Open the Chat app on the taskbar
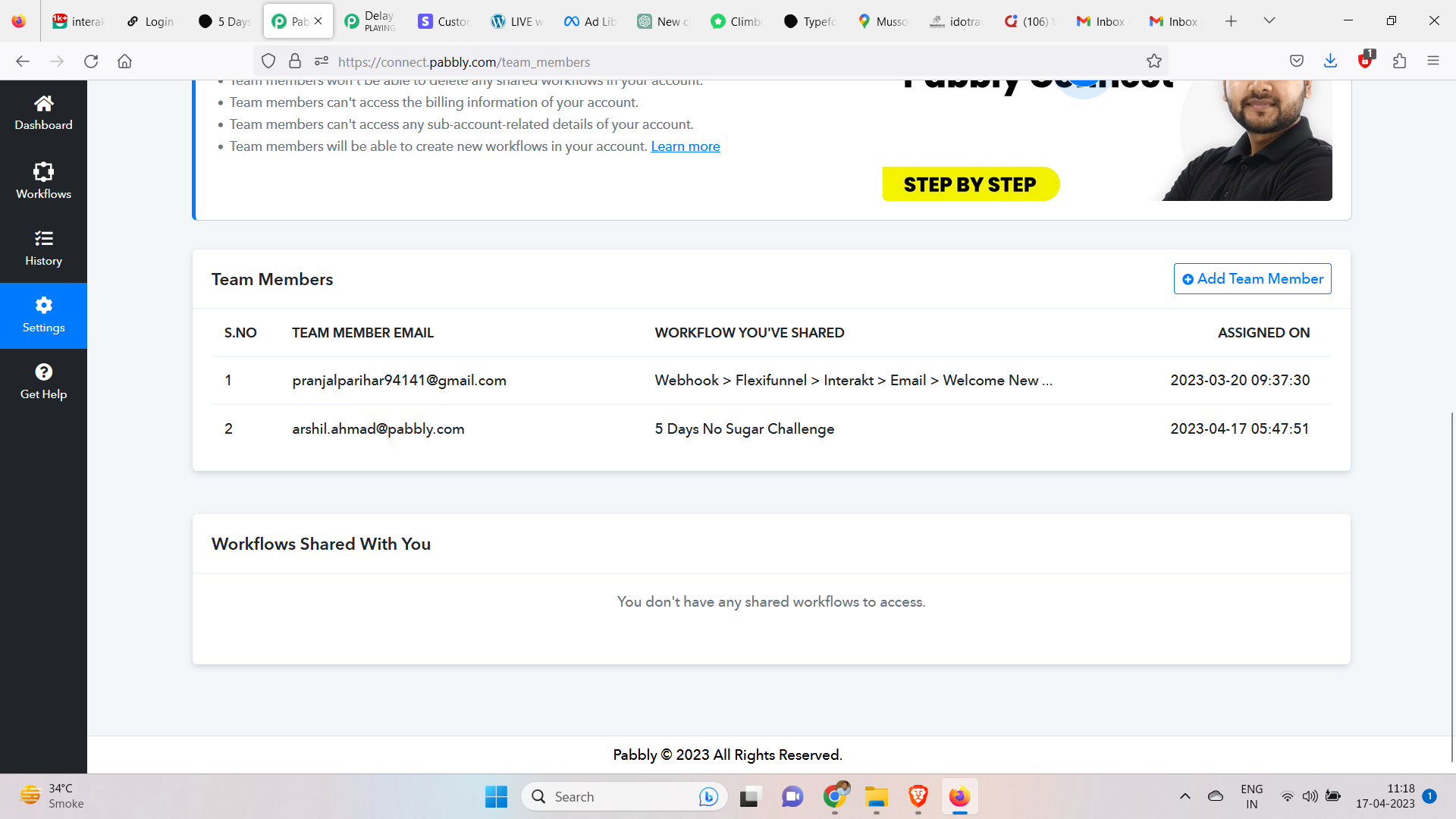 point(792,797)
